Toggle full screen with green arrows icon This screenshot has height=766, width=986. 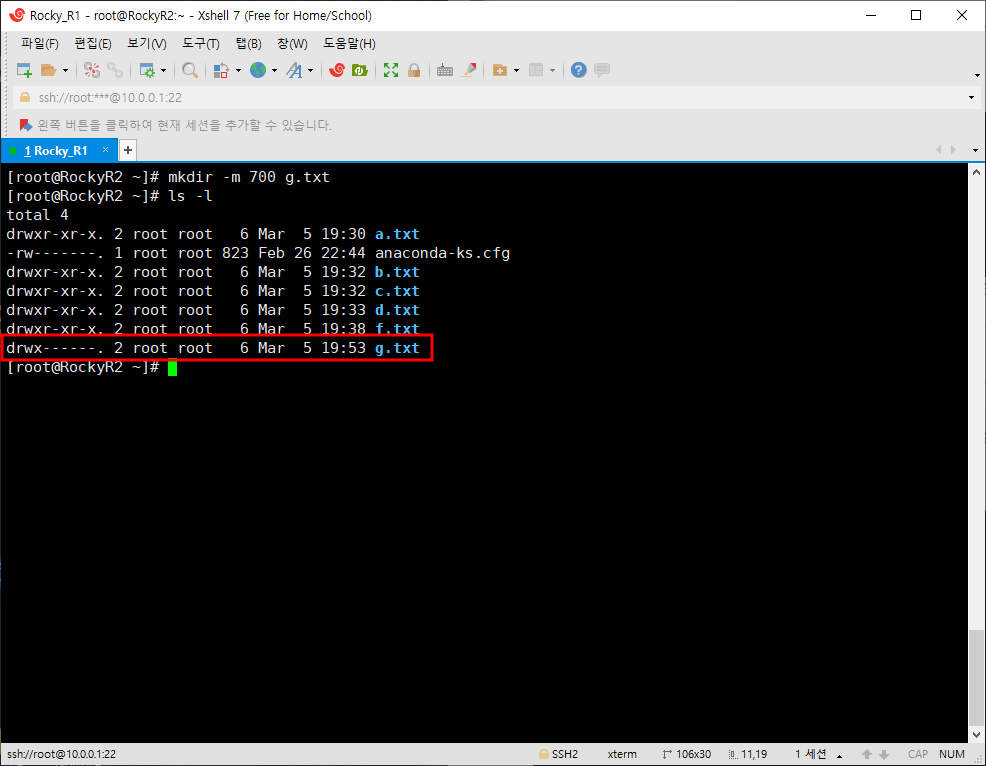(x=391, y=70)
